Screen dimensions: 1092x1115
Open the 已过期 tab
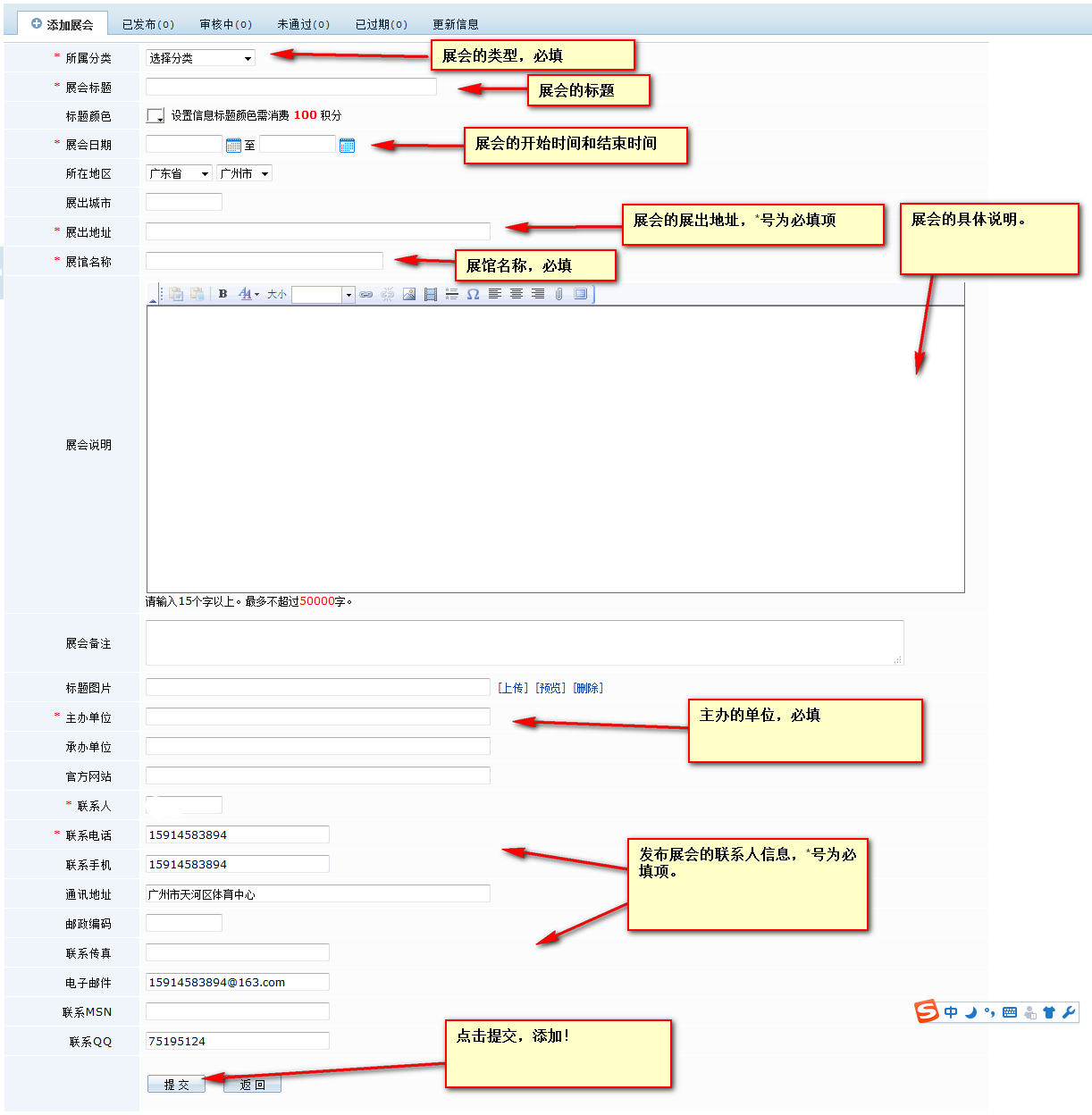coord(382,24)
